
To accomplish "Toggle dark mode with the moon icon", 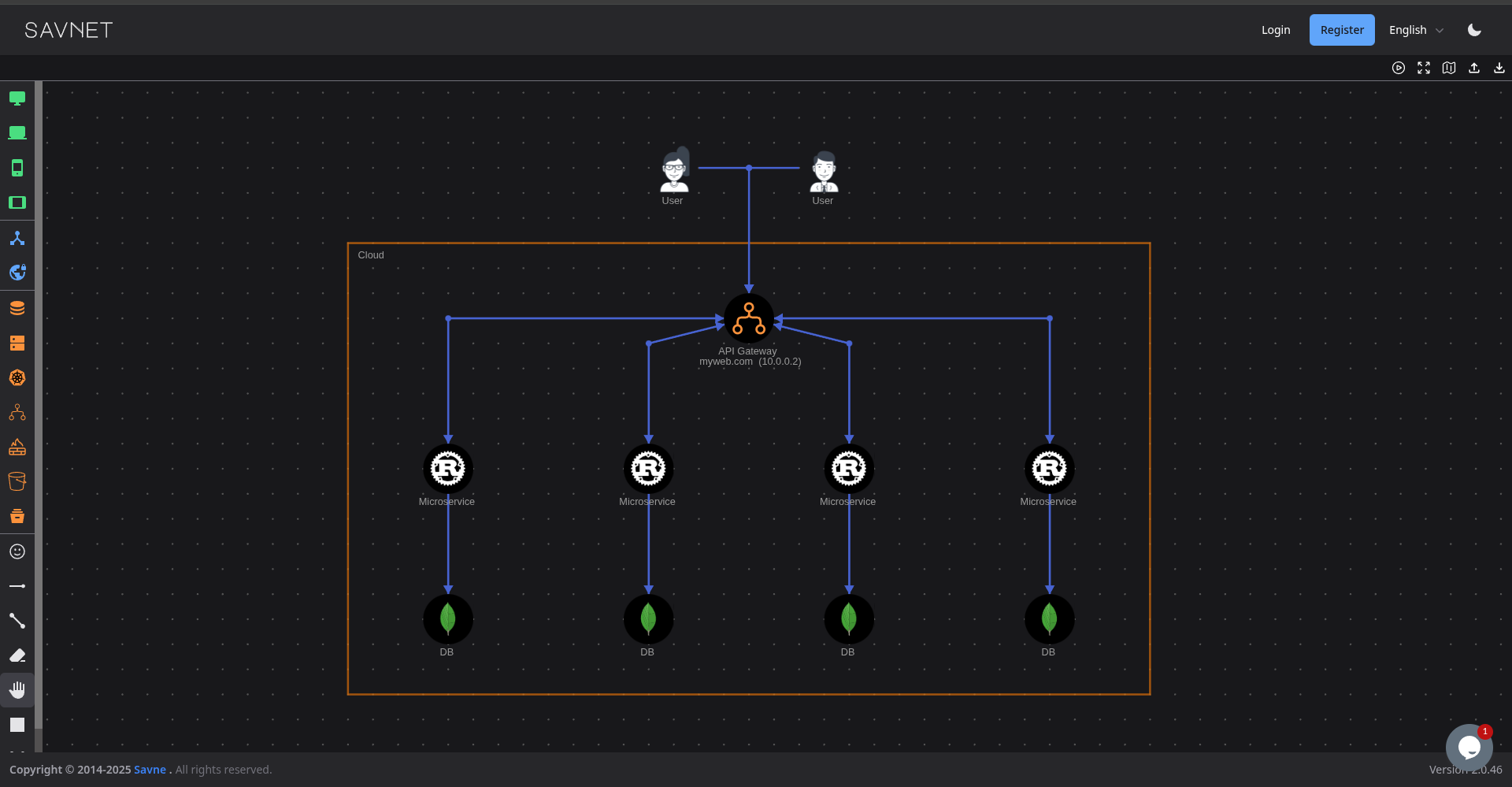I will [1474, 29].
